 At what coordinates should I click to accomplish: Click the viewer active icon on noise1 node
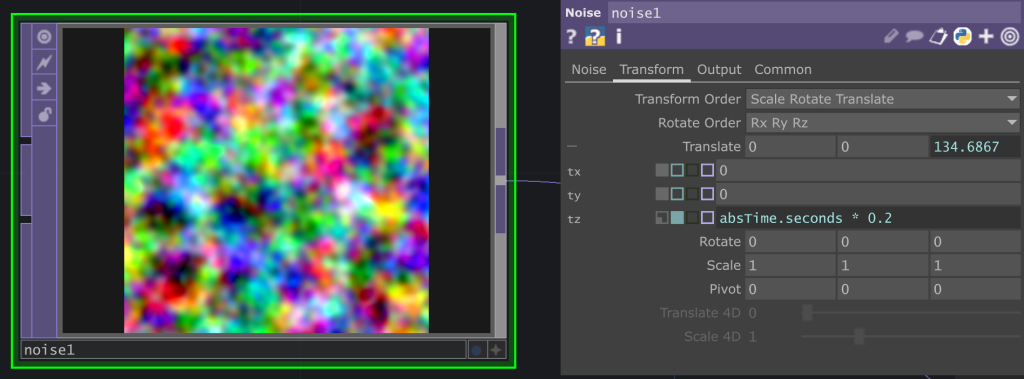44,37
